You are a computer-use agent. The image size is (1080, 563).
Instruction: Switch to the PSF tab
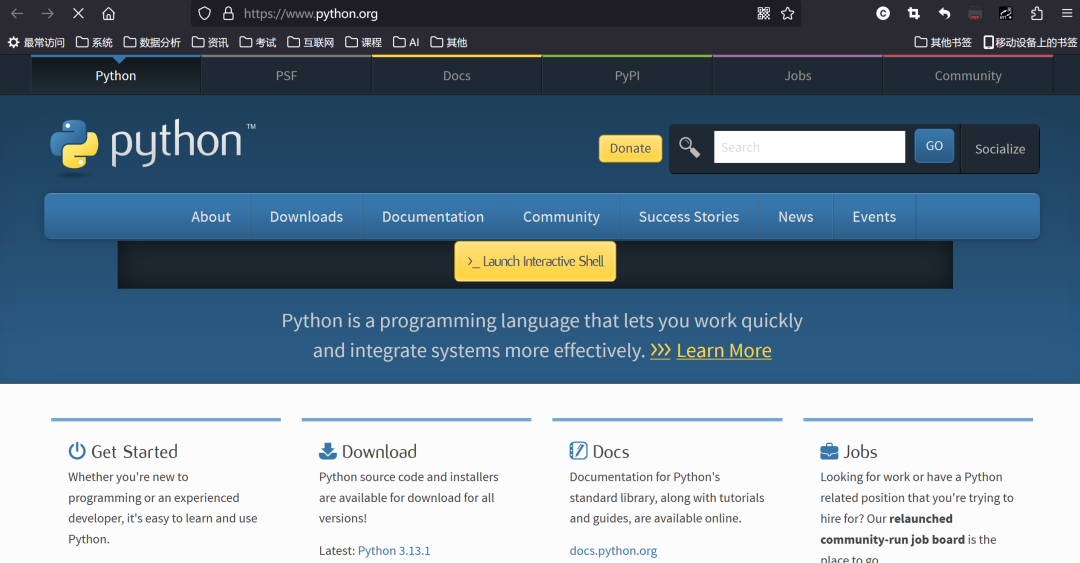pyautogui.click(x=287, y=75)
